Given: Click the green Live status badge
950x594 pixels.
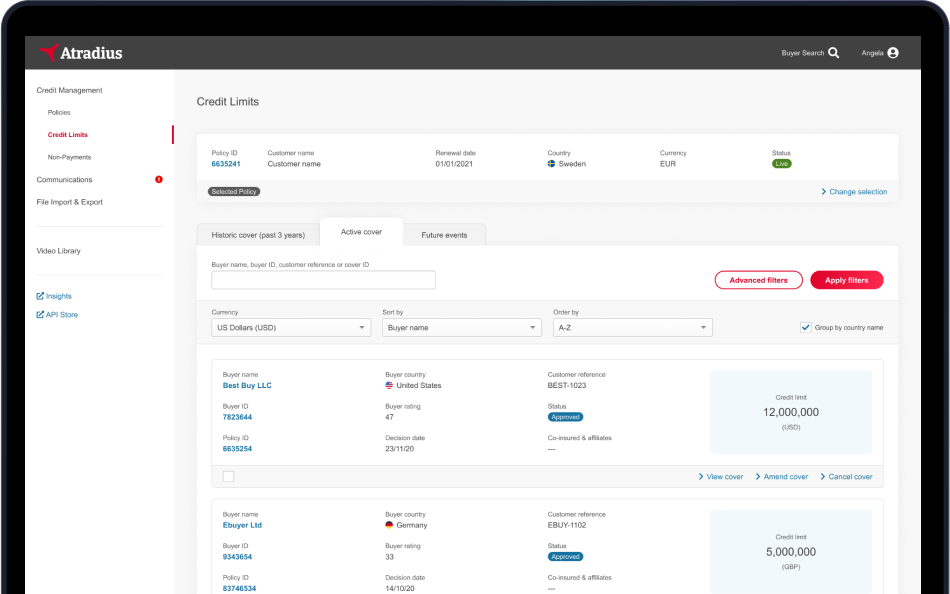Looking at the screenshot, I should pyautogui.click(x=782, y=164).
